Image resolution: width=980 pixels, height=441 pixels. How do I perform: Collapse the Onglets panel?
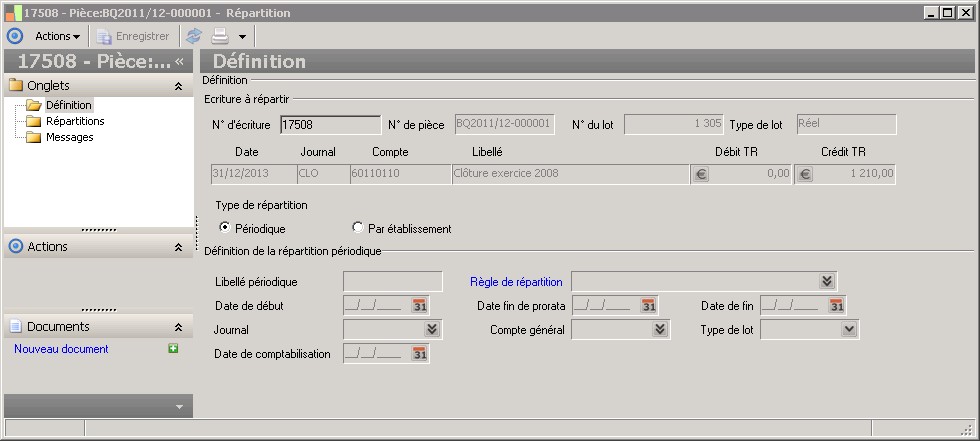click(178, 86)
